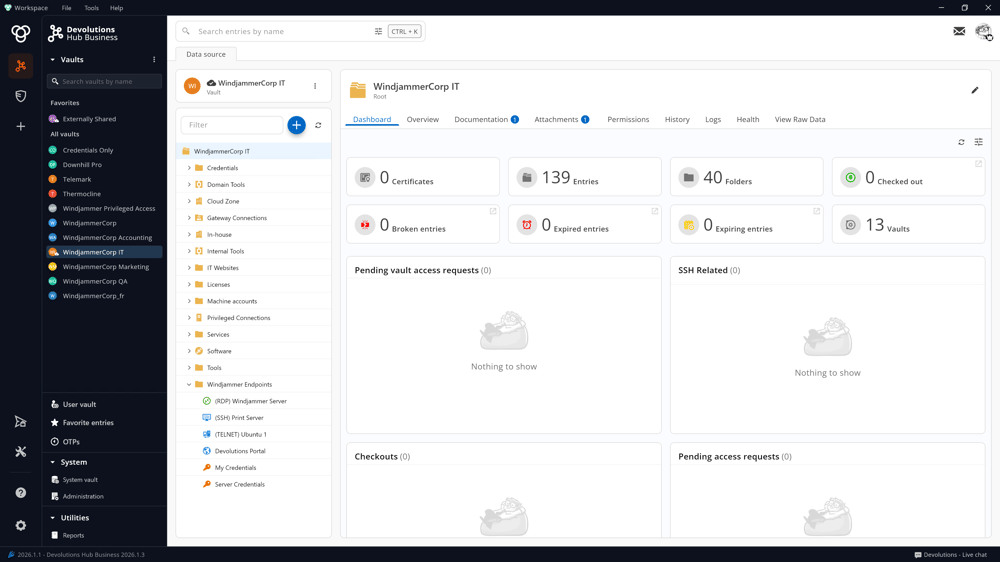
Task: Expand the IT Websites folder
Action: click(x=189, y=268)
